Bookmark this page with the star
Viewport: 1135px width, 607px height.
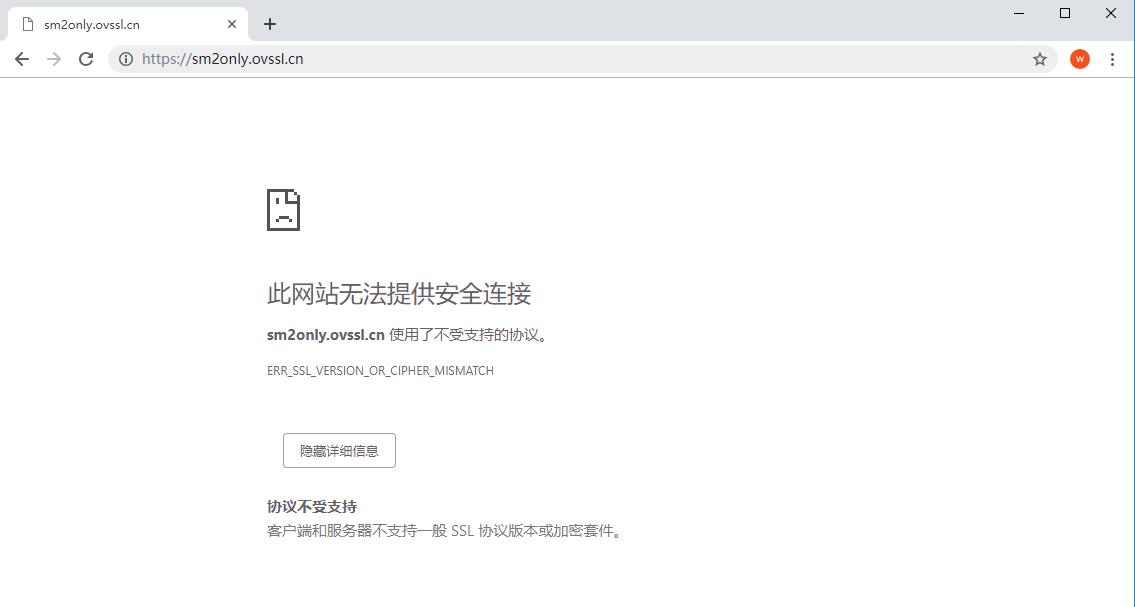(x=1040, y=59)
